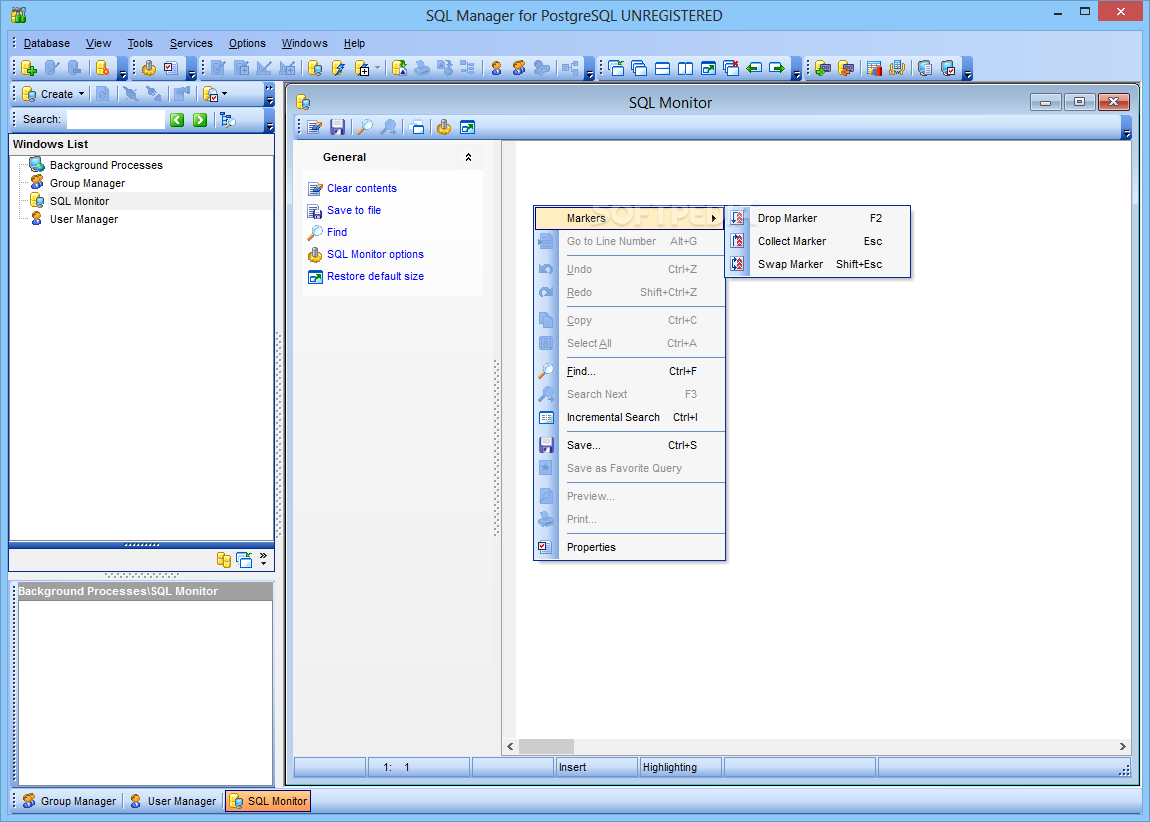The height and width of the screenshot is (822, 1150).
Task: Click the single user icon for User Manager
Action: point(497,68)
